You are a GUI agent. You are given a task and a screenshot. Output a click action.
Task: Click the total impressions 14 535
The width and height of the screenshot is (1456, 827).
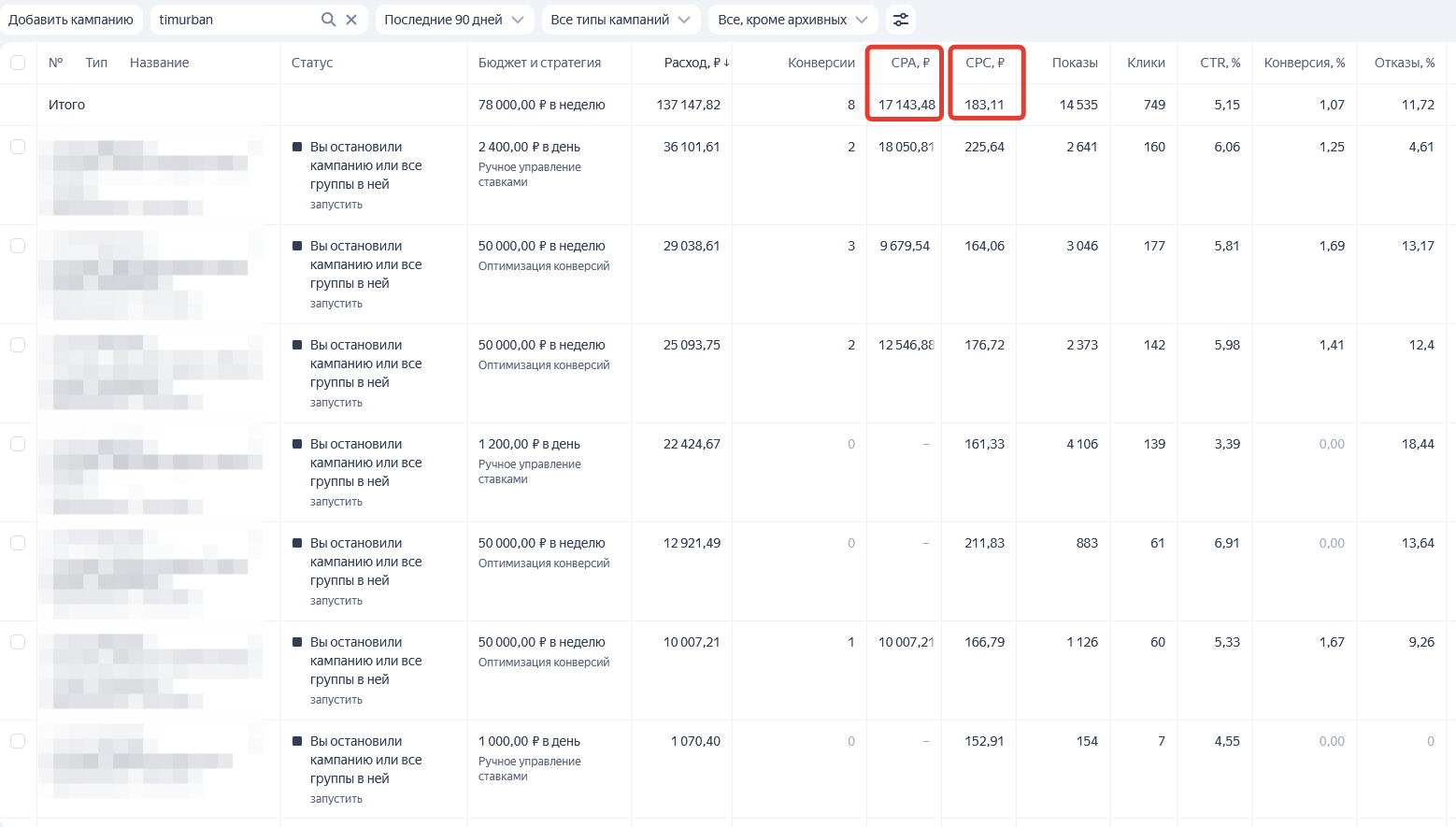coord(1078,105)
